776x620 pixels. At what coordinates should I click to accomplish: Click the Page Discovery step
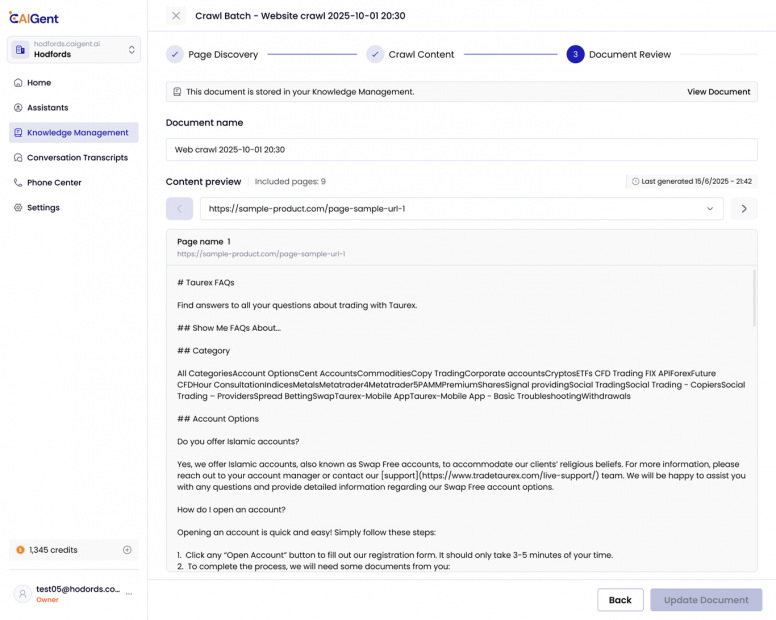(213, 54)
